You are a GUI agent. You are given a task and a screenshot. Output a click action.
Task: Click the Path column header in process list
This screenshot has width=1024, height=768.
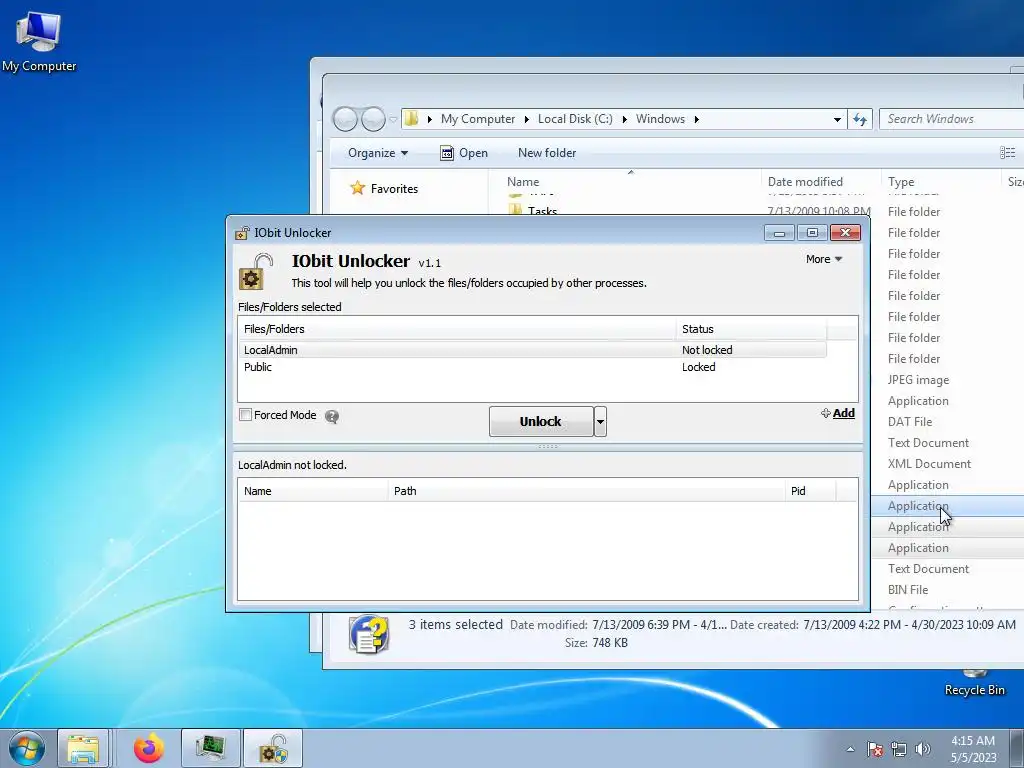click(586, 491)
